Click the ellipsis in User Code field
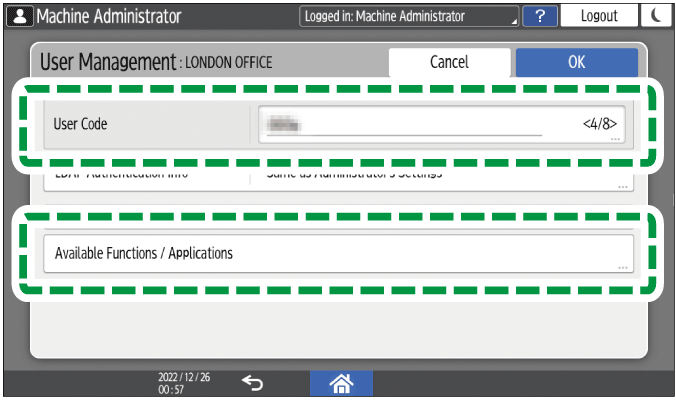This screenshot has height=400, width=676. pos(616,139)
